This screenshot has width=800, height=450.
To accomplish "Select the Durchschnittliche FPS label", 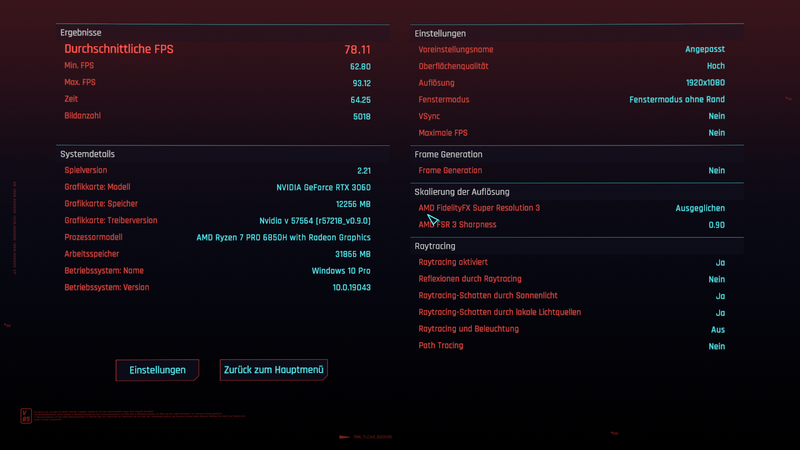I will pyautogui.click(x=119, y=49).
